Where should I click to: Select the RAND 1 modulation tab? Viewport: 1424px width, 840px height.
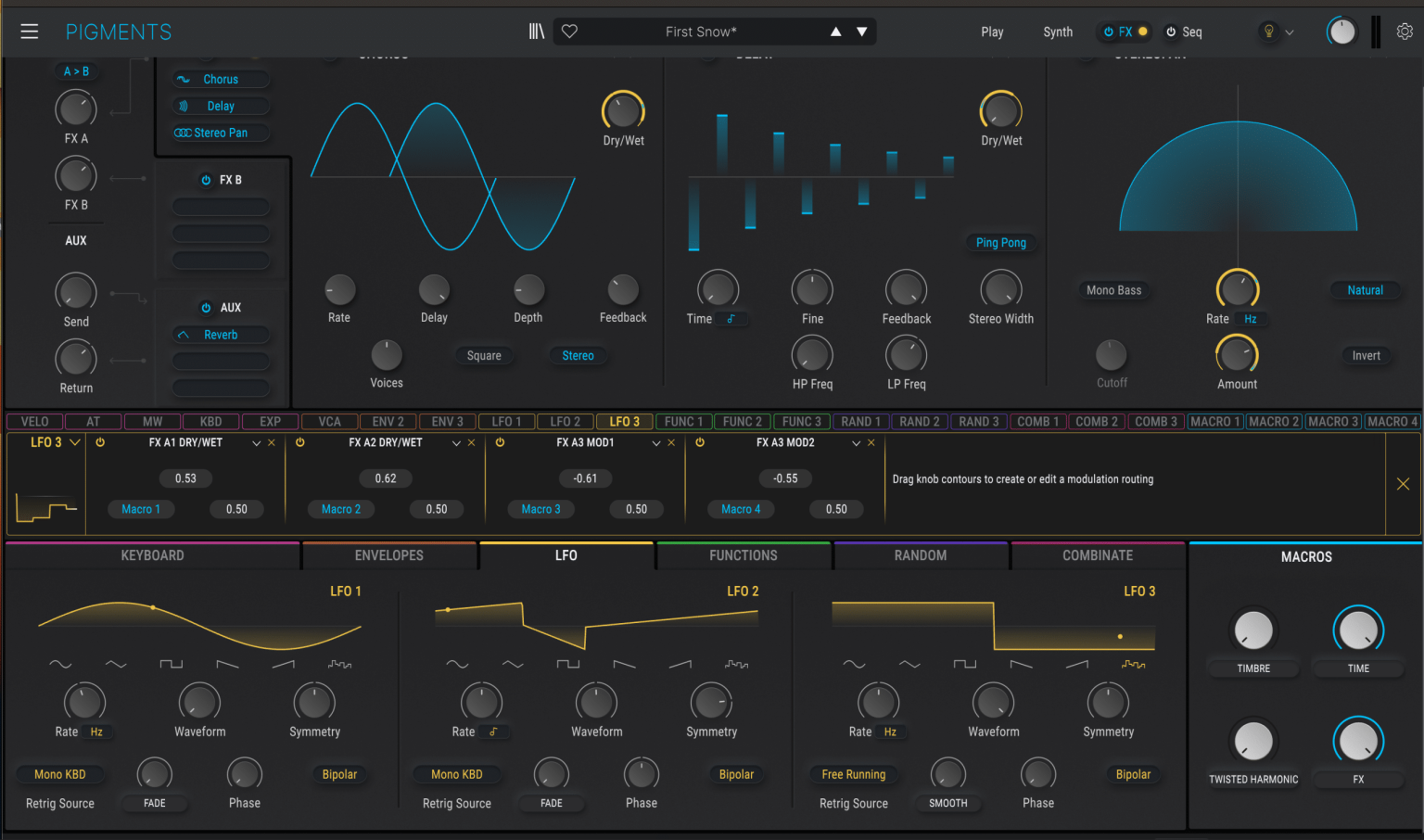pos(860,421)
